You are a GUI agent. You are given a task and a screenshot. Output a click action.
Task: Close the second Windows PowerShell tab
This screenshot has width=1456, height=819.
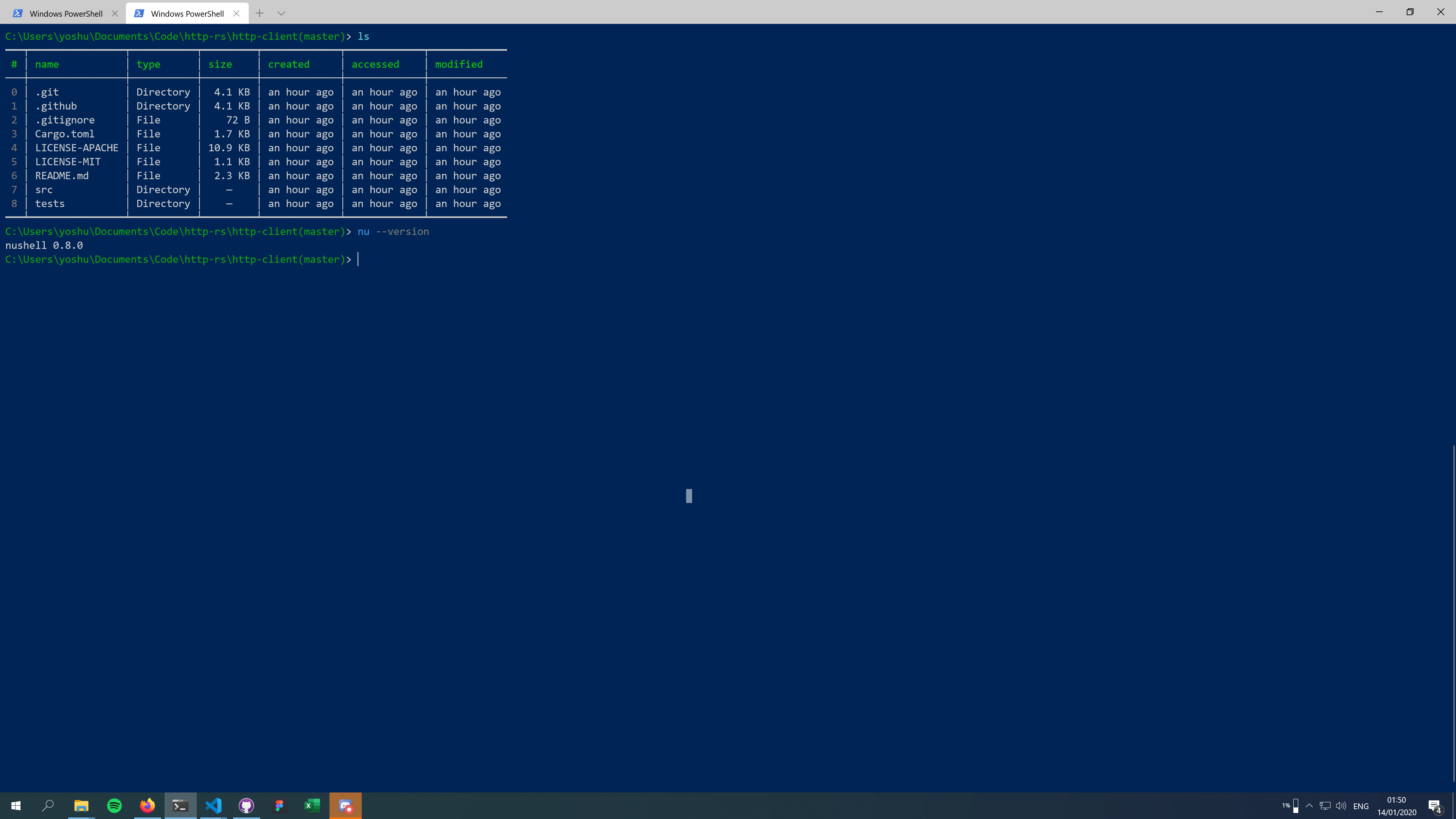[236, 13]
